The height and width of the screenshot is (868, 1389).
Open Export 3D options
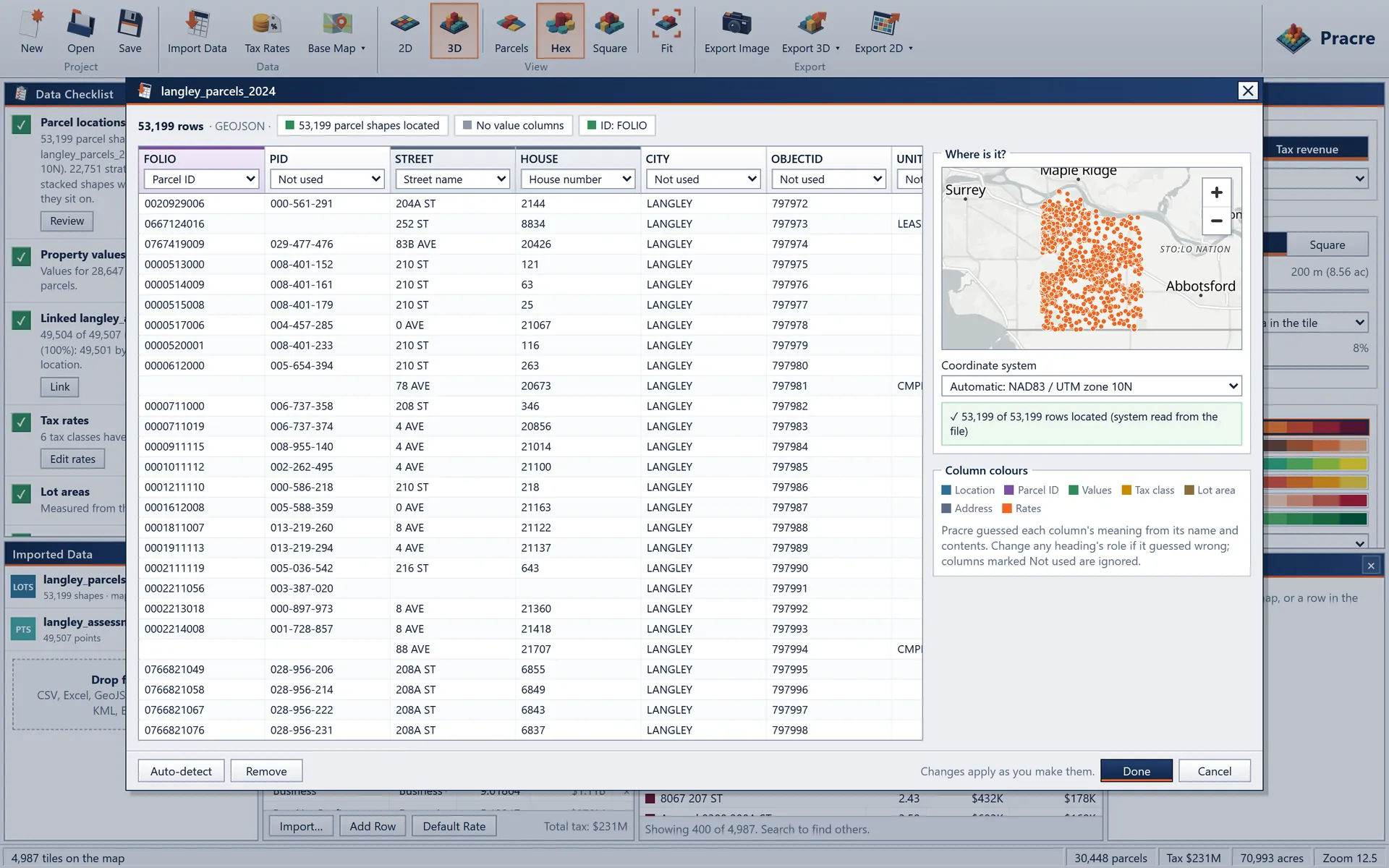point(811,33)
